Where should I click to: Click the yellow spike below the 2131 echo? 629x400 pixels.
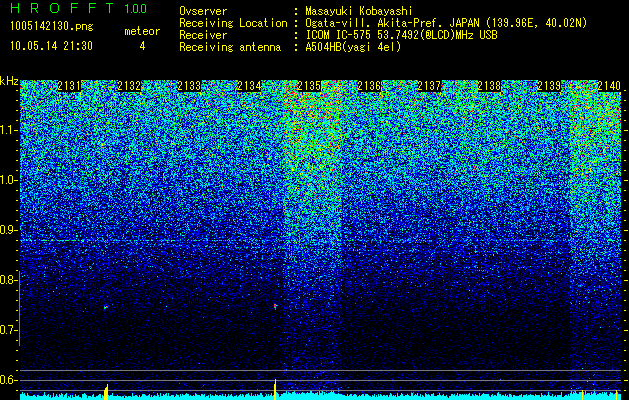[106, 392]
